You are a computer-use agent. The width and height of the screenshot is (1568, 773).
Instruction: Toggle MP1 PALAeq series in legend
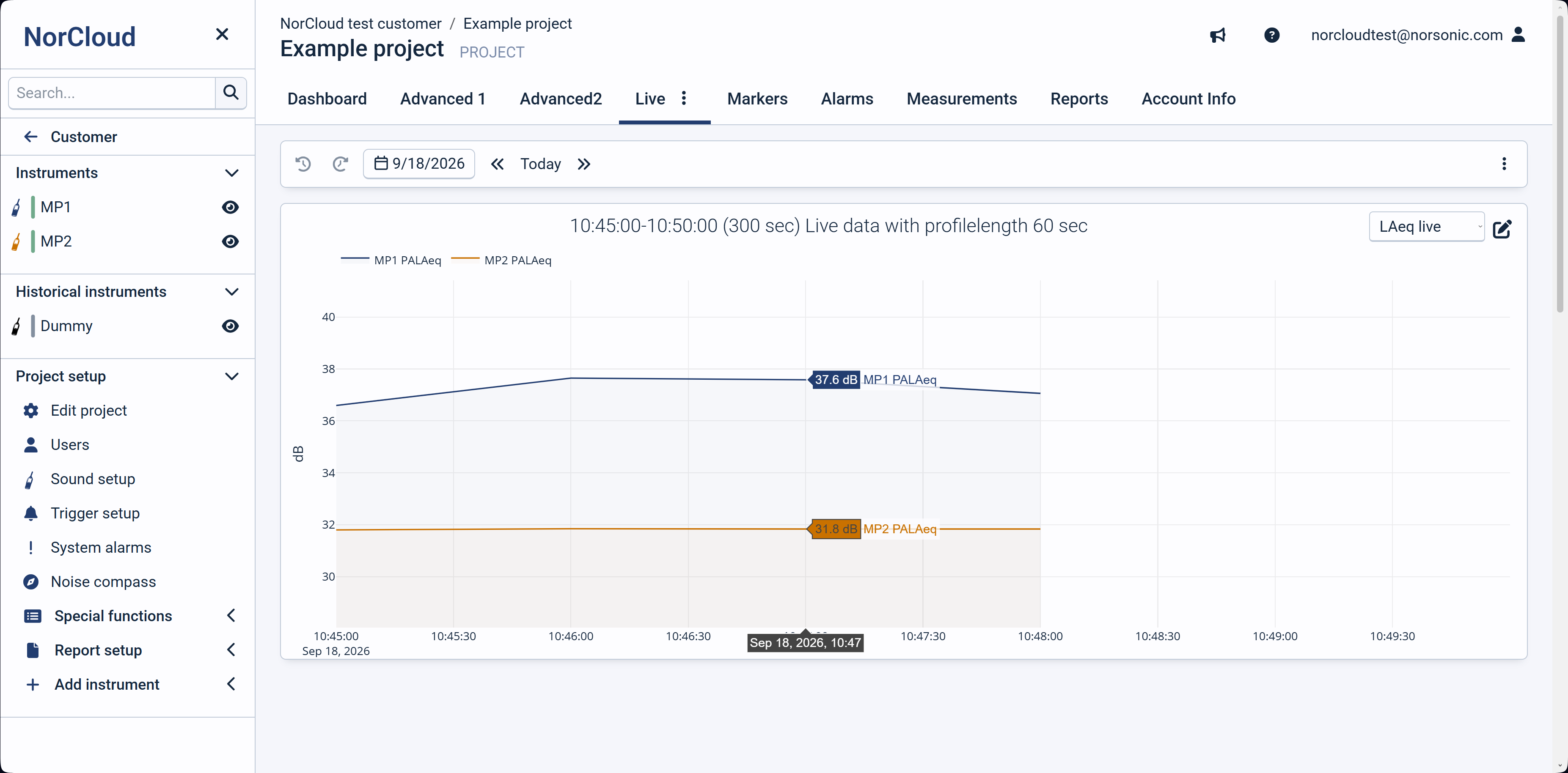(x=391, y=260)
